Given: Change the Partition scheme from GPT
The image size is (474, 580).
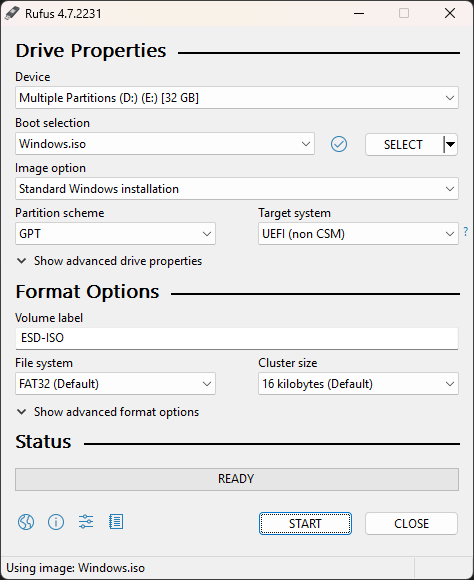Looking at the screenshot, I should [x=115, y=234].
